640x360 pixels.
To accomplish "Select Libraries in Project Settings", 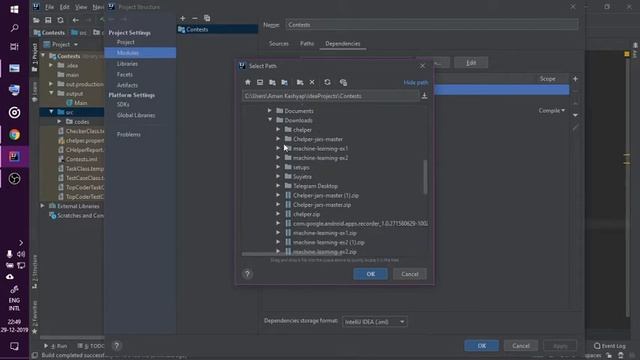I will tap(127, 64).
